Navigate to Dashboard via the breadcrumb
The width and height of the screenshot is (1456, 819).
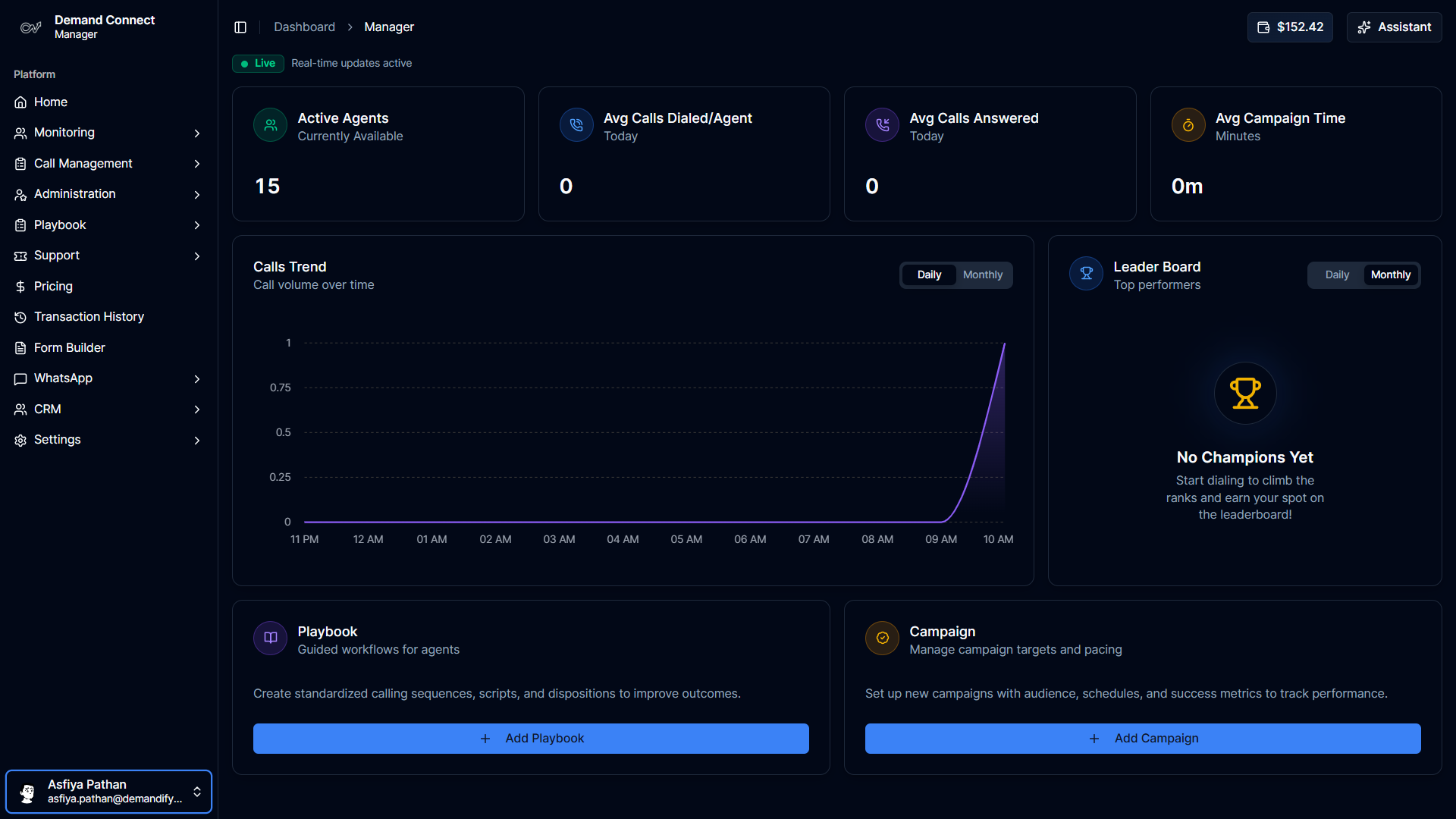(x=304, y=27)
